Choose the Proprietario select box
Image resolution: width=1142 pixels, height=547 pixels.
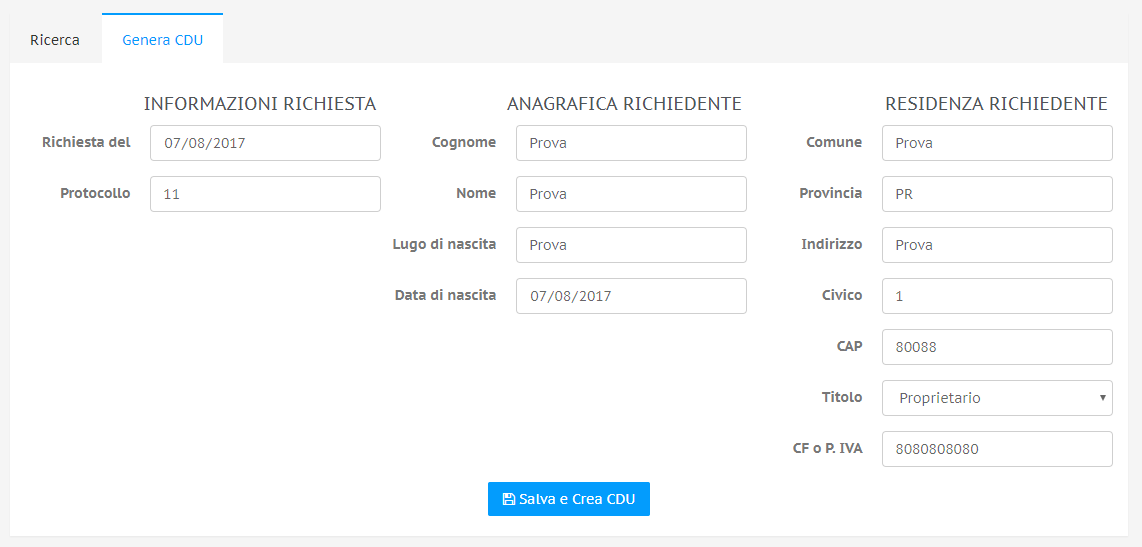(997, 398)
